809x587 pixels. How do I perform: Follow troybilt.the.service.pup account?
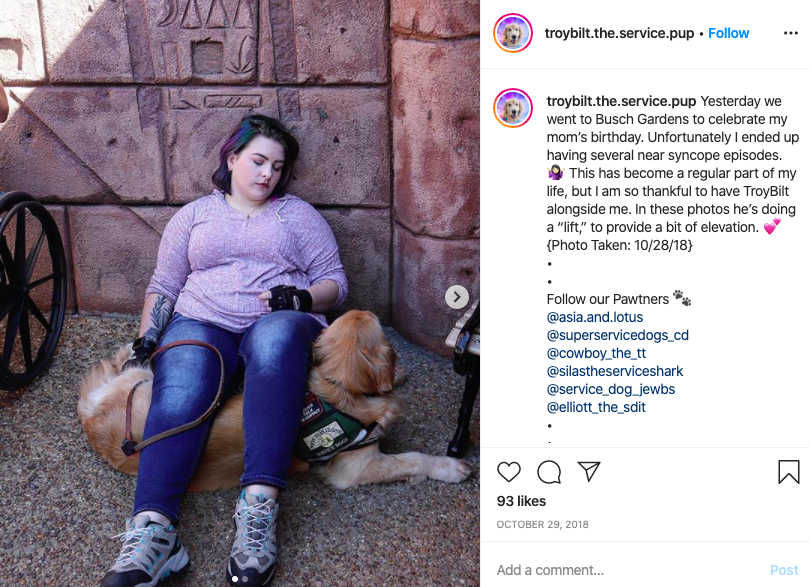[x=728, y=33]
